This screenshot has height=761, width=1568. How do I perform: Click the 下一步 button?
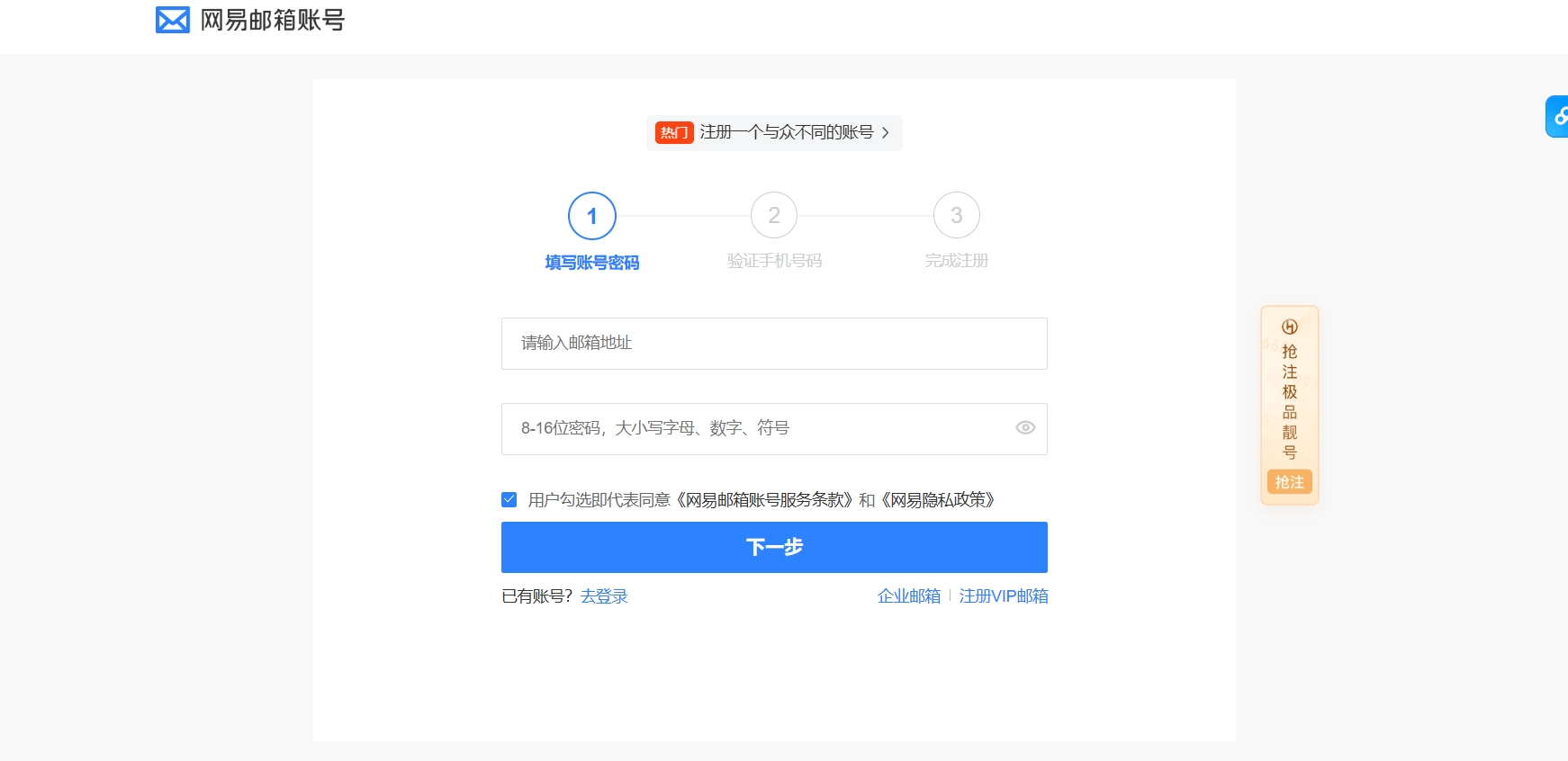pyautogui.click(x=774, y=547)
